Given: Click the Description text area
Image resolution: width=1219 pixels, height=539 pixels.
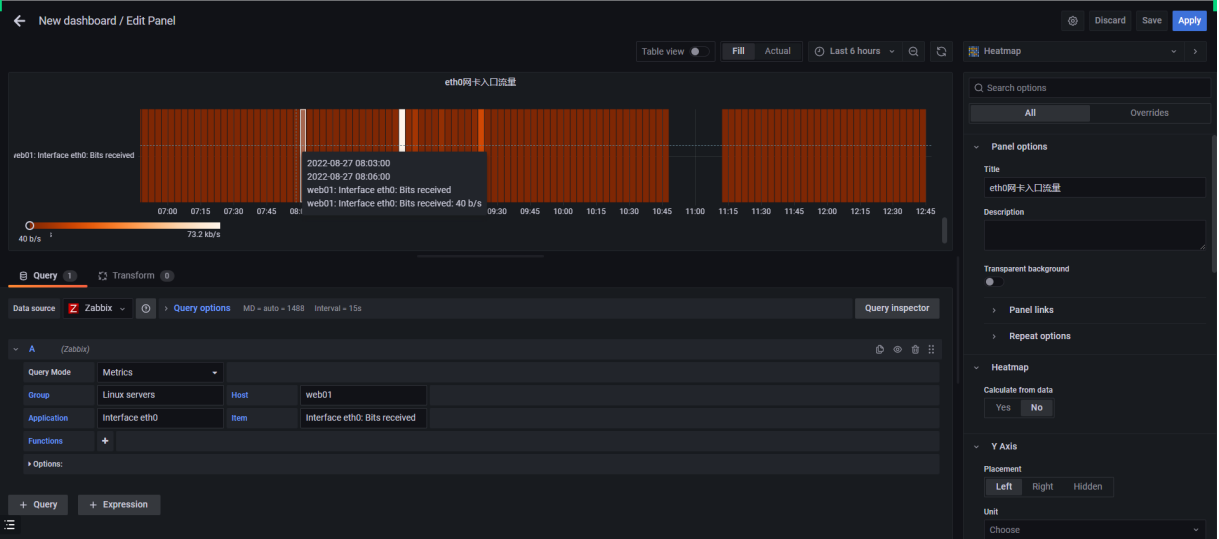Looking at the screenshot, I should [1094, 235].
